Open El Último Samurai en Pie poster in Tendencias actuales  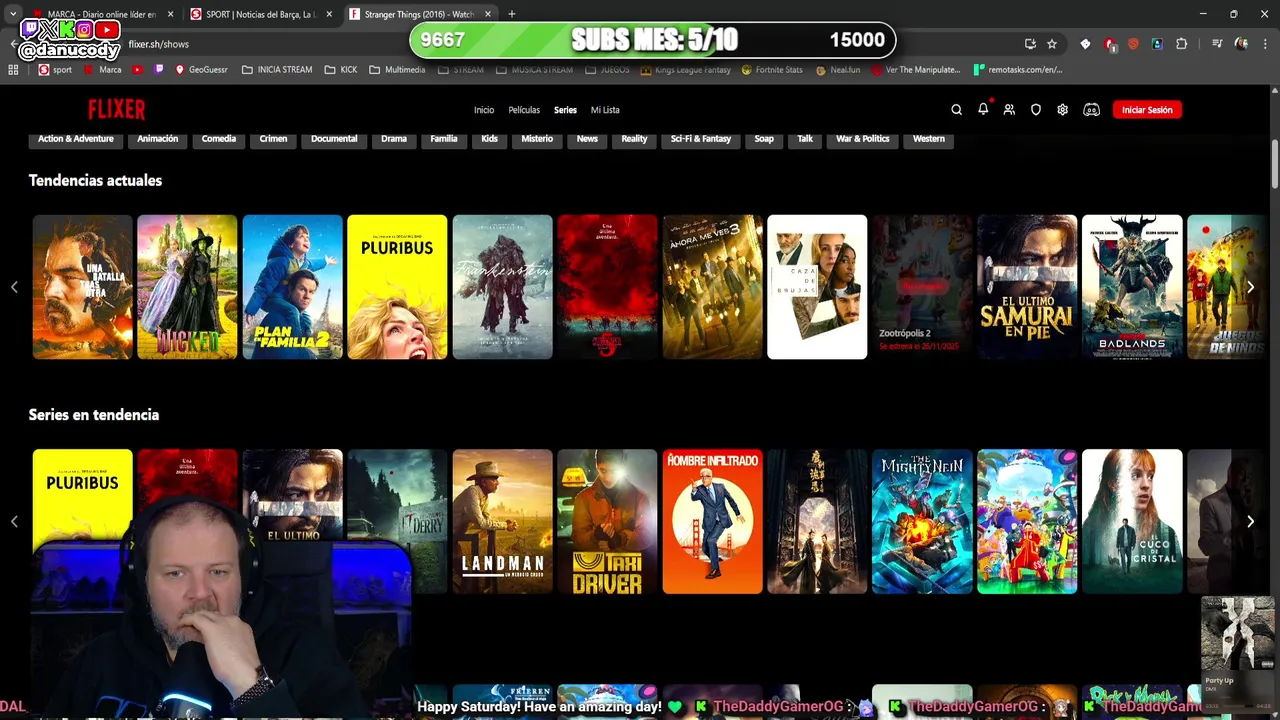pyautogui.click(x=1027, y=287)
